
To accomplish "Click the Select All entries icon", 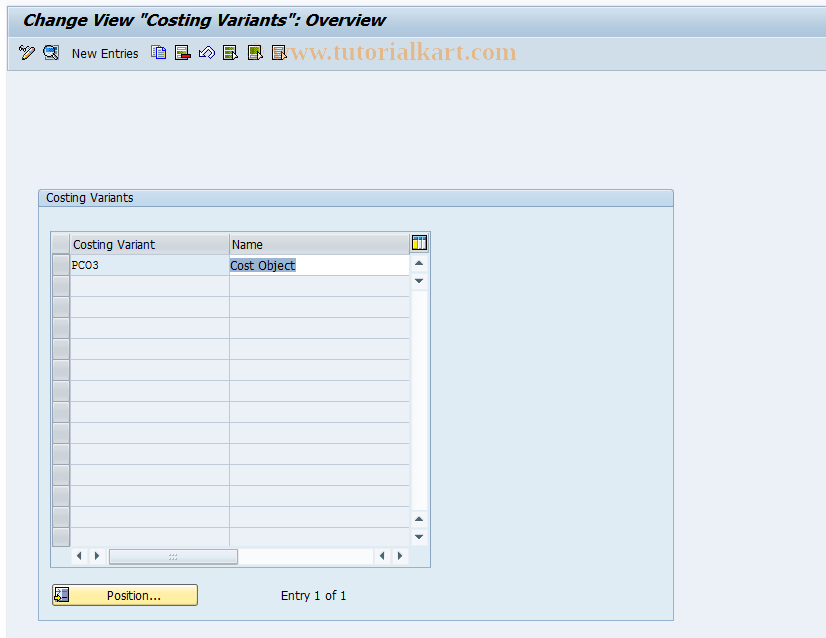I will (230, 52).
